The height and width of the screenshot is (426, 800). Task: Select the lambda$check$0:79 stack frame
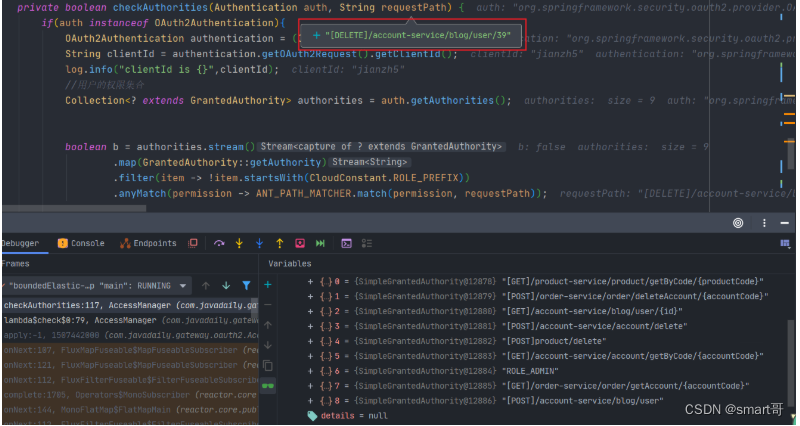[x=130, y=320]
